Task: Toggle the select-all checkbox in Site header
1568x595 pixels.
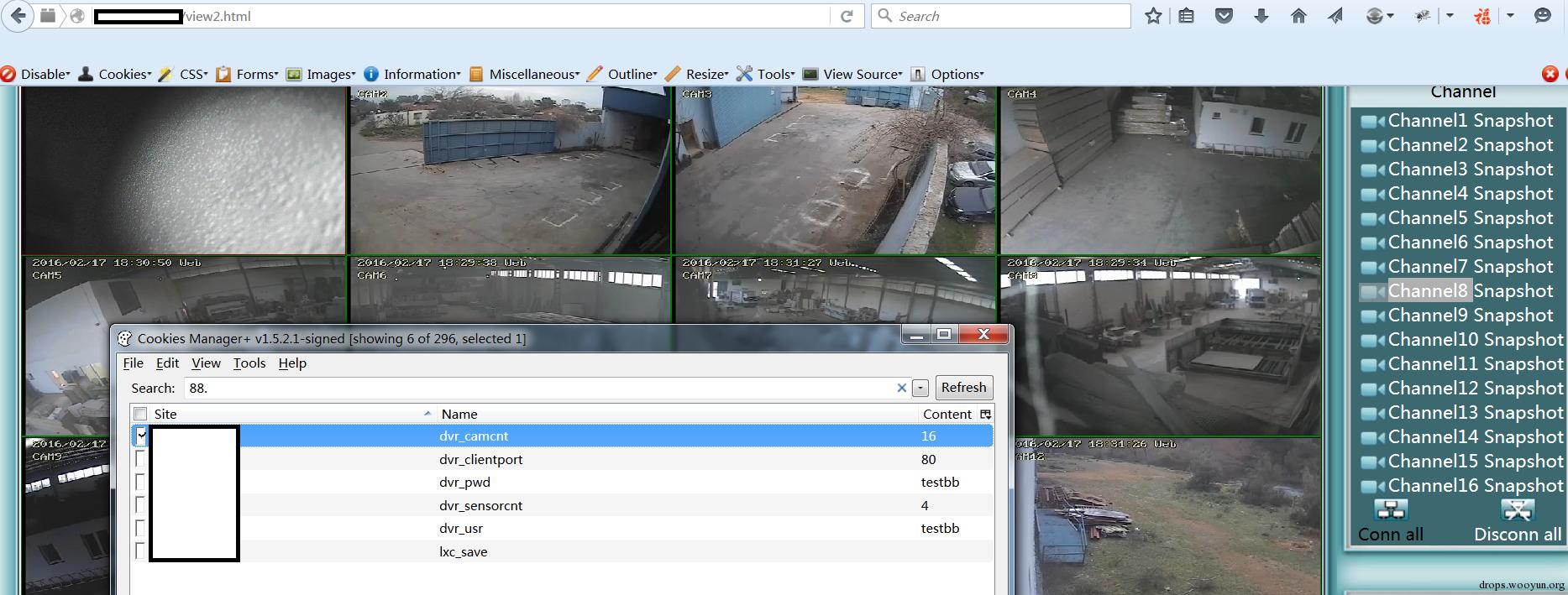Action: click(140, 414)
